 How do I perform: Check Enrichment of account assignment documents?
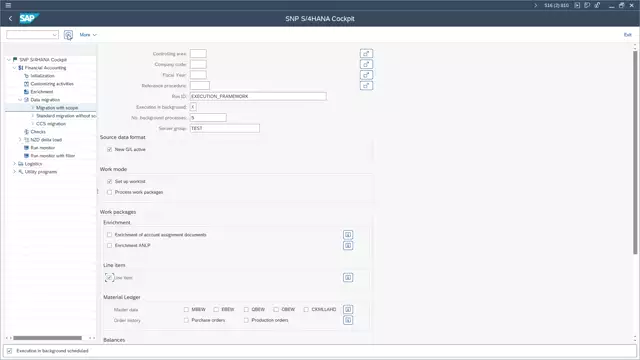[109, 235]
